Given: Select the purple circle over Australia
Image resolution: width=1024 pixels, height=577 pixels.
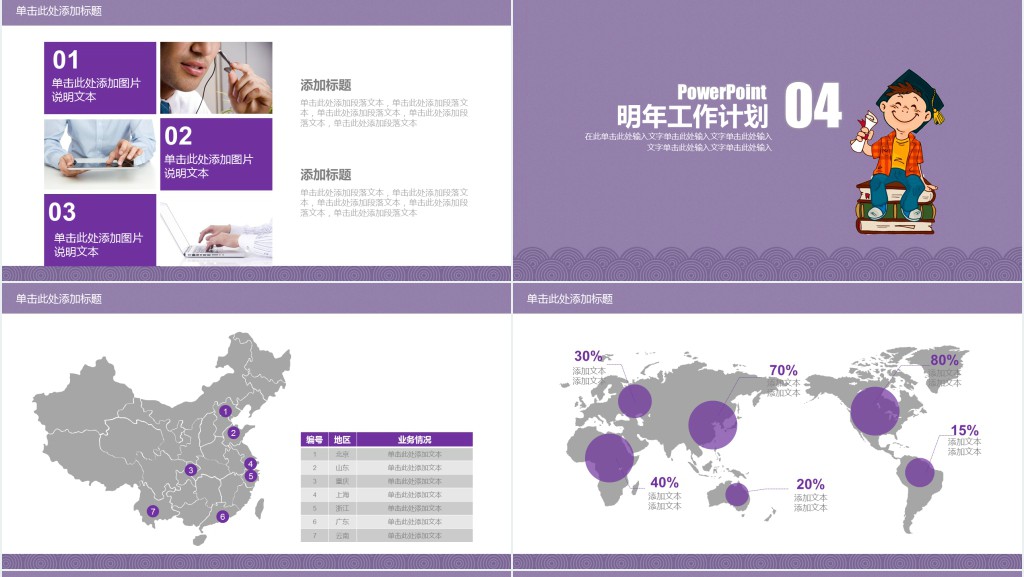Looking at the screenshot, I should 737,494.
